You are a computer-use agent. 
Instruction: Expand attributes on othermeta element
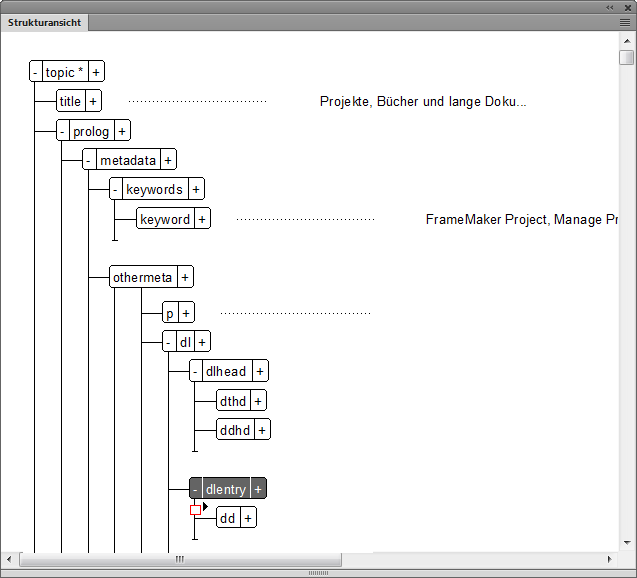coord(185,277)
